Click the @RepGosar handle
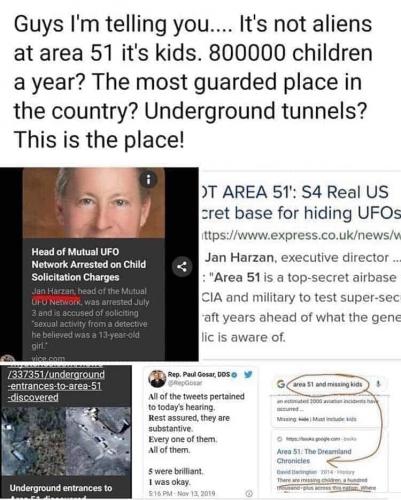This screenshot has width=401, height=500. pos(185,383)
